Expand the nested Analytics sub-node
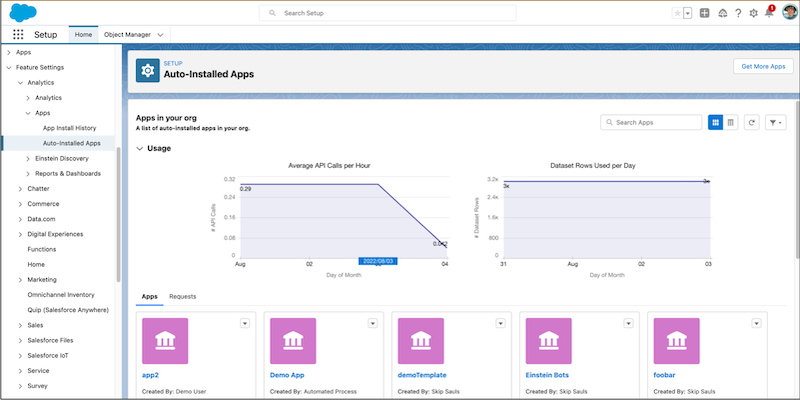800x400 pixels. click(x=28, y=98)
